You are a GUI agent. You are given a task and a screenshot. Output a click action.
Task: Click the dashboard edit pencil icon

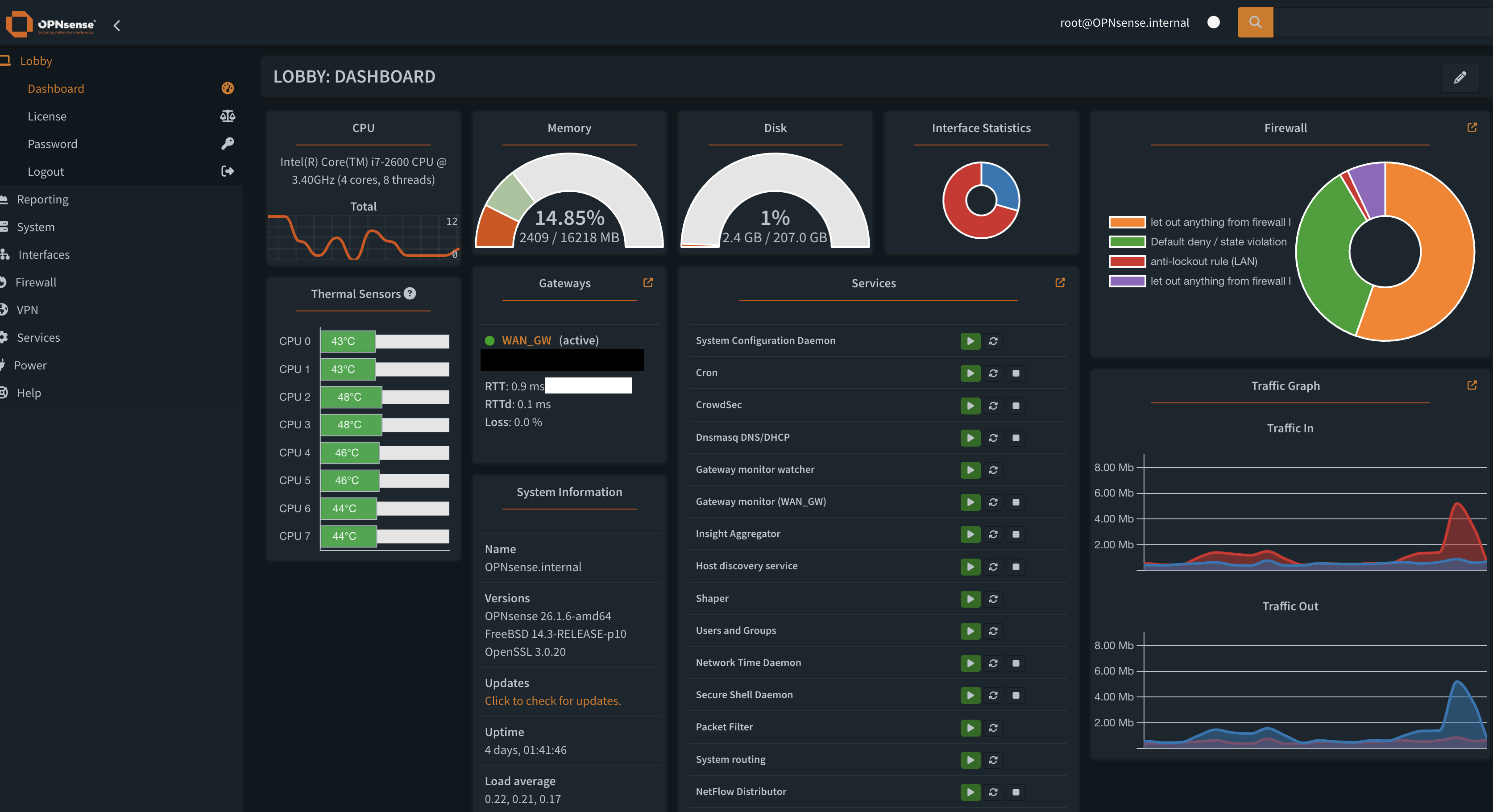tap(1460, 77)
